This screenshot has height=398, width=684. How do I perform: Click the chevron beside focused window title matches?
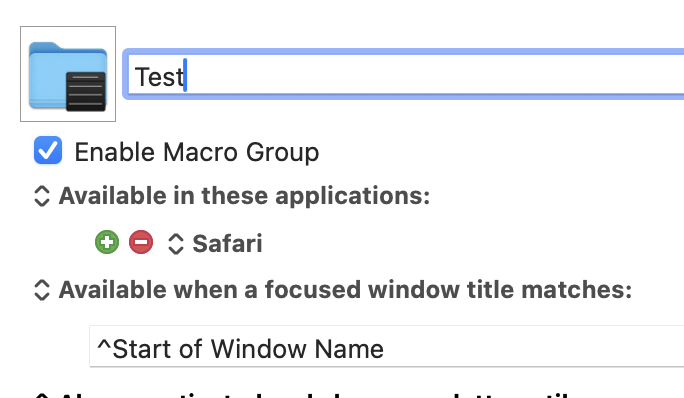(42, 290)
